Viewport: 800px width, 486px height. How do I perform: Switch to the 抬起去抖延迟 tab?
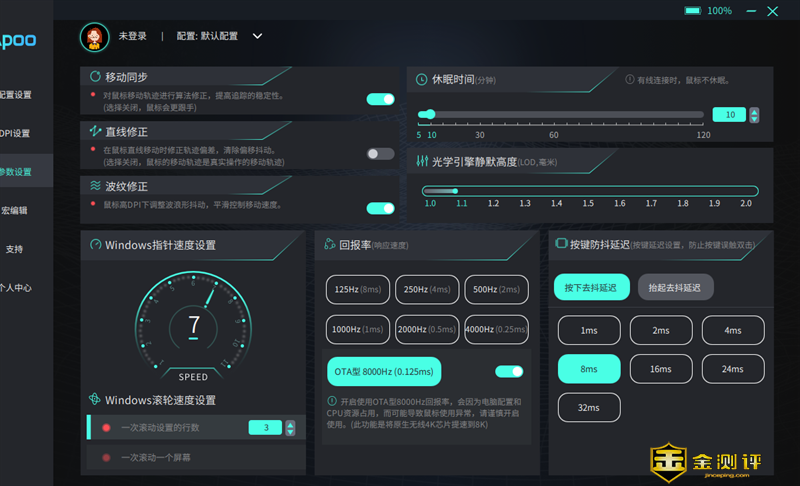coord(675,287)
